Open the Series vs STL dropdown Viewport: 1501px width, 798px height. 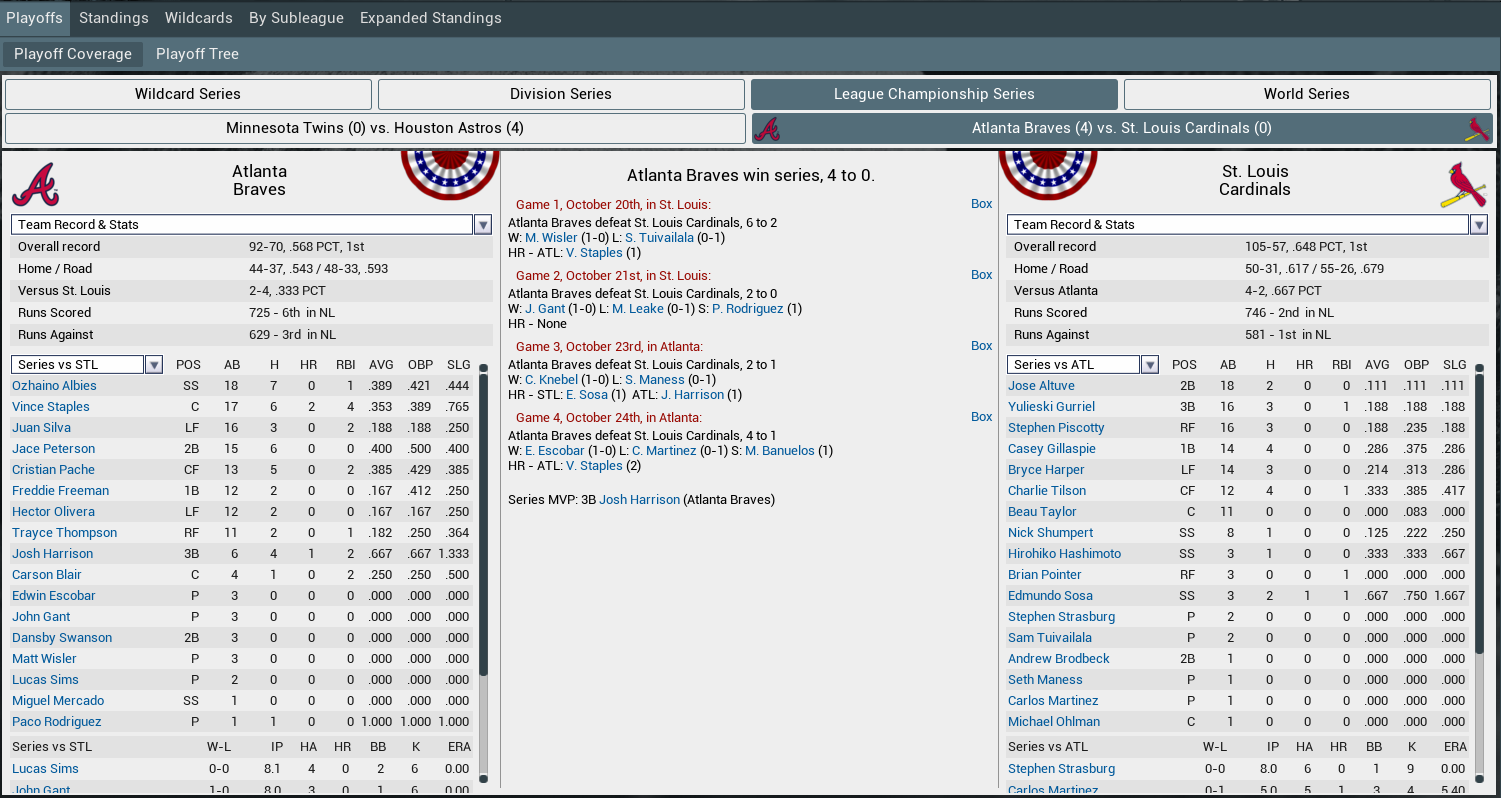(154, 365)
